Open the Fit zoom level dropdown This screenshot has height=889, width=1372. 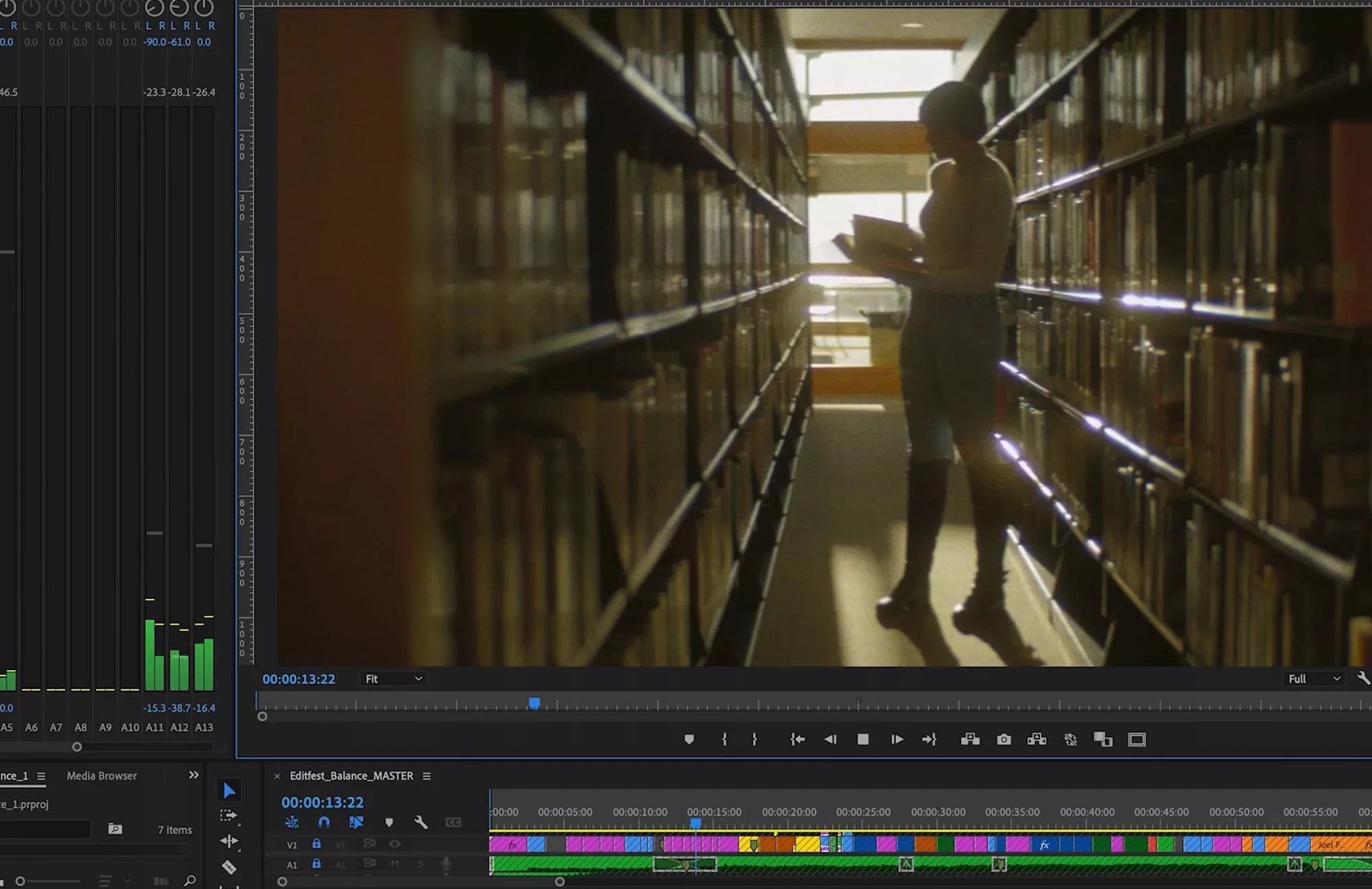click(x=393, y=679)
